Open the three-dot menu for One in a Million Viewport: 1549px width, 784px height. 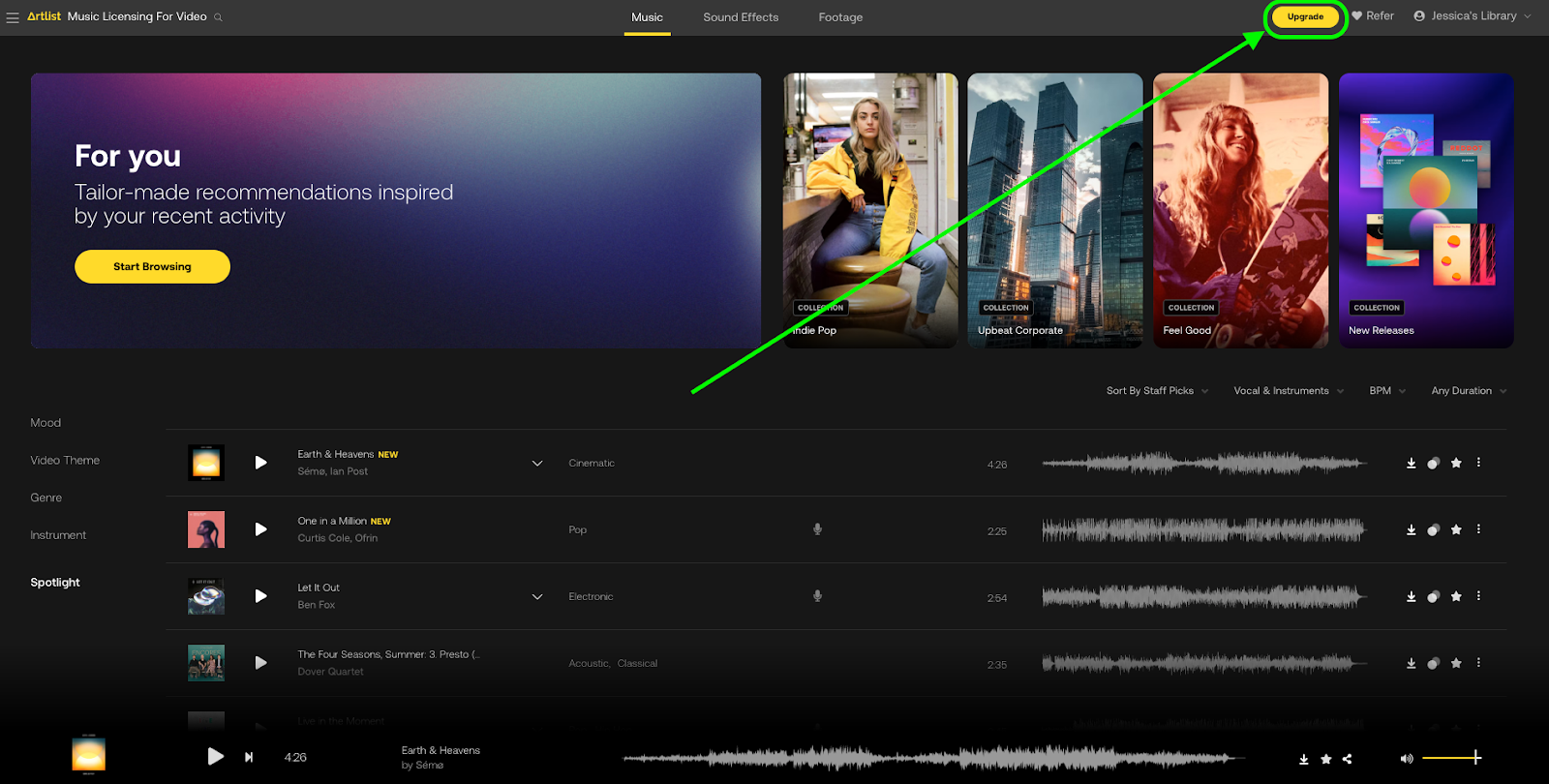point(1478,529)
